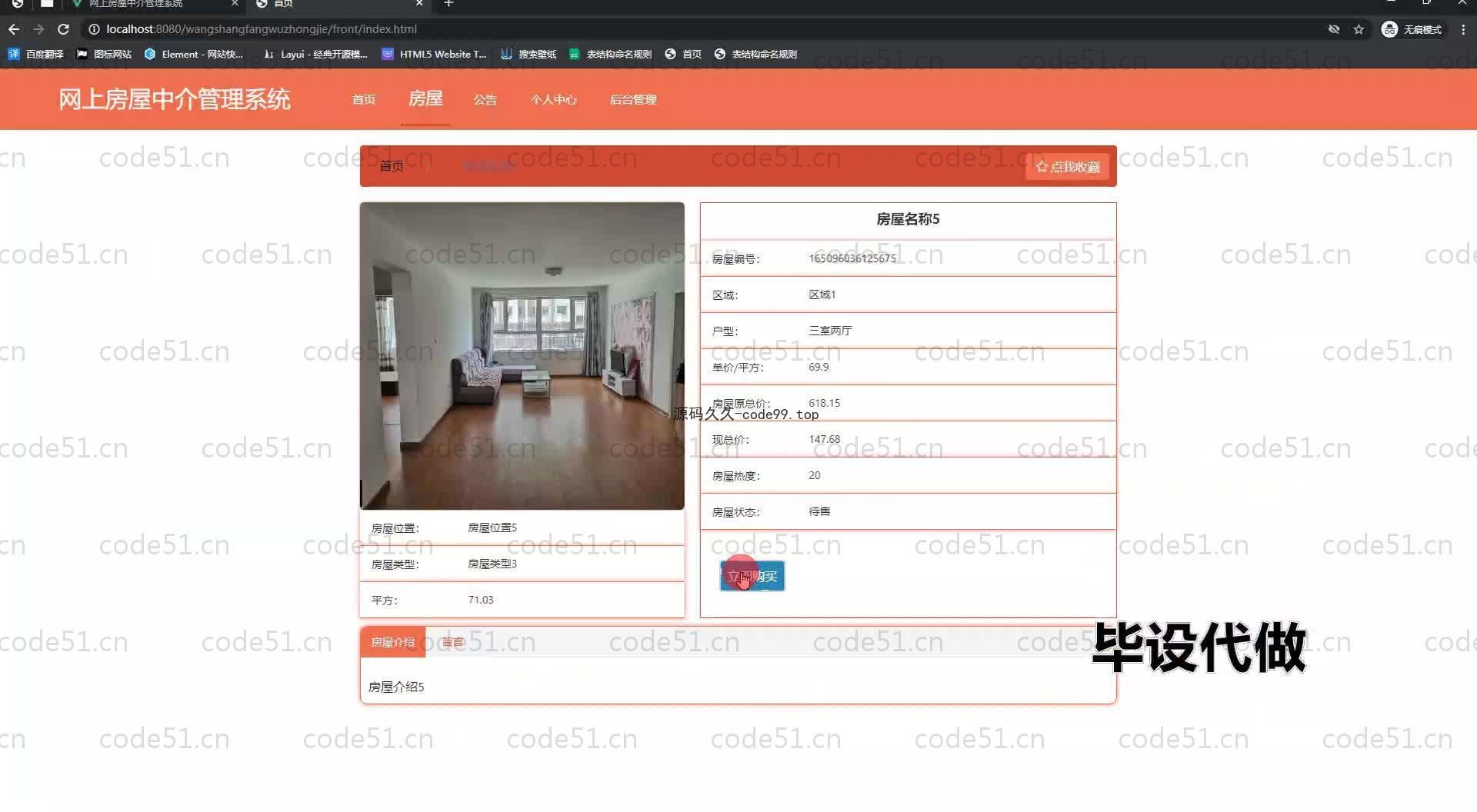The width and height of the screenshot is (1477, 812).
Task: Open the HTML5 Website bookmark
Action: pos(435,54)
